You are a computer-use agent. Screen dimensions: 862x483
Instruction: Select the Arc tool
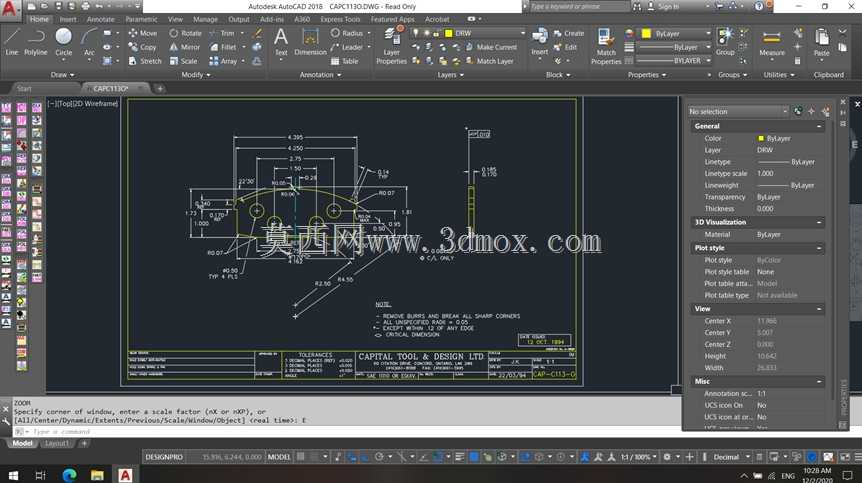[89, 42]
